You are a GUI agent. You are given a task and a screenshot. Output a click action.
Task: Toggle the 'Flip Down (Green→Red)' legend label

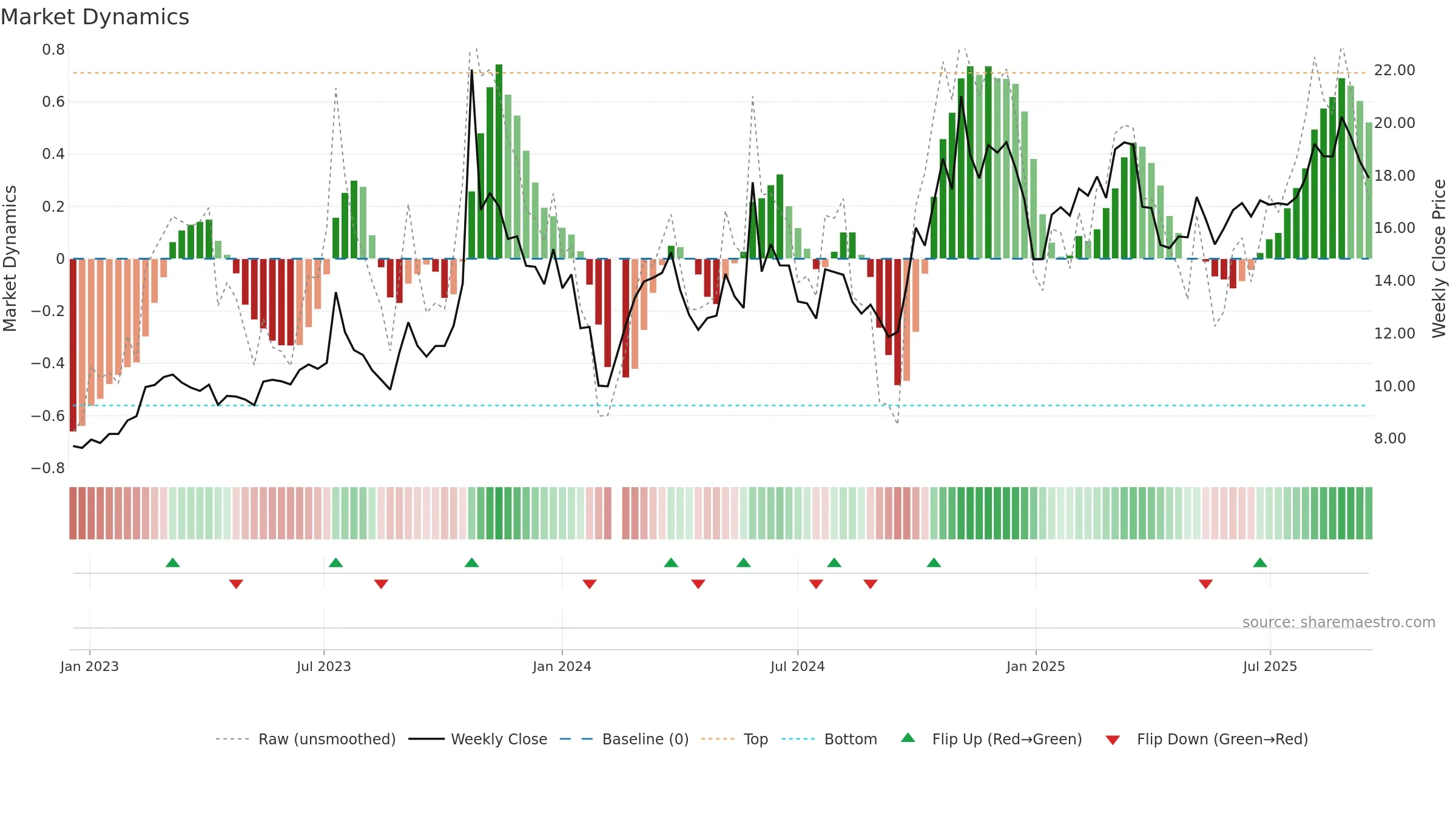click(x=1222, y=739)
